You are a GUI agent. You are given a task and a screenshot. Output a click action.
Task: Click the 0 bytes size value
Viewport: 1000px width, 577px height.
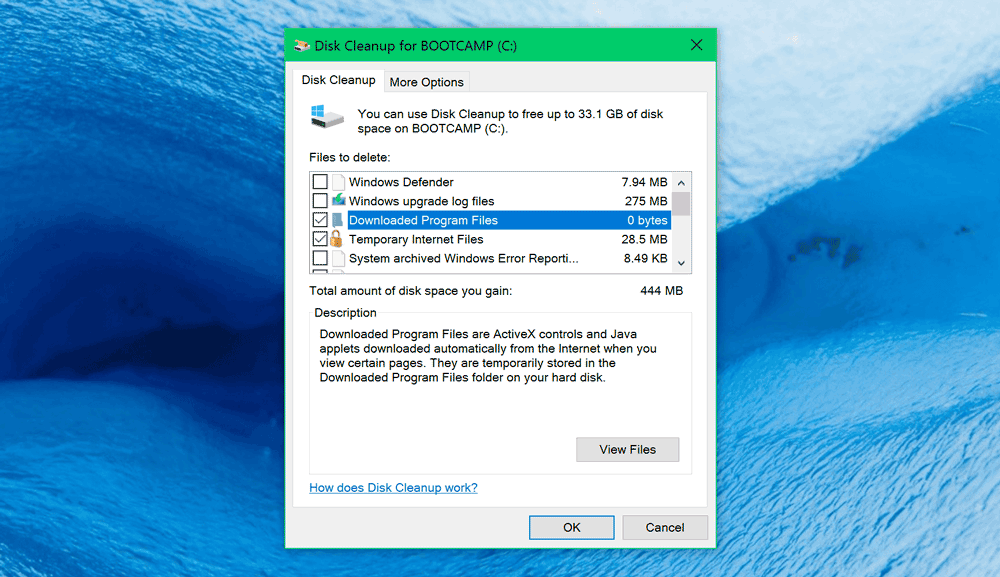(647, 220)
